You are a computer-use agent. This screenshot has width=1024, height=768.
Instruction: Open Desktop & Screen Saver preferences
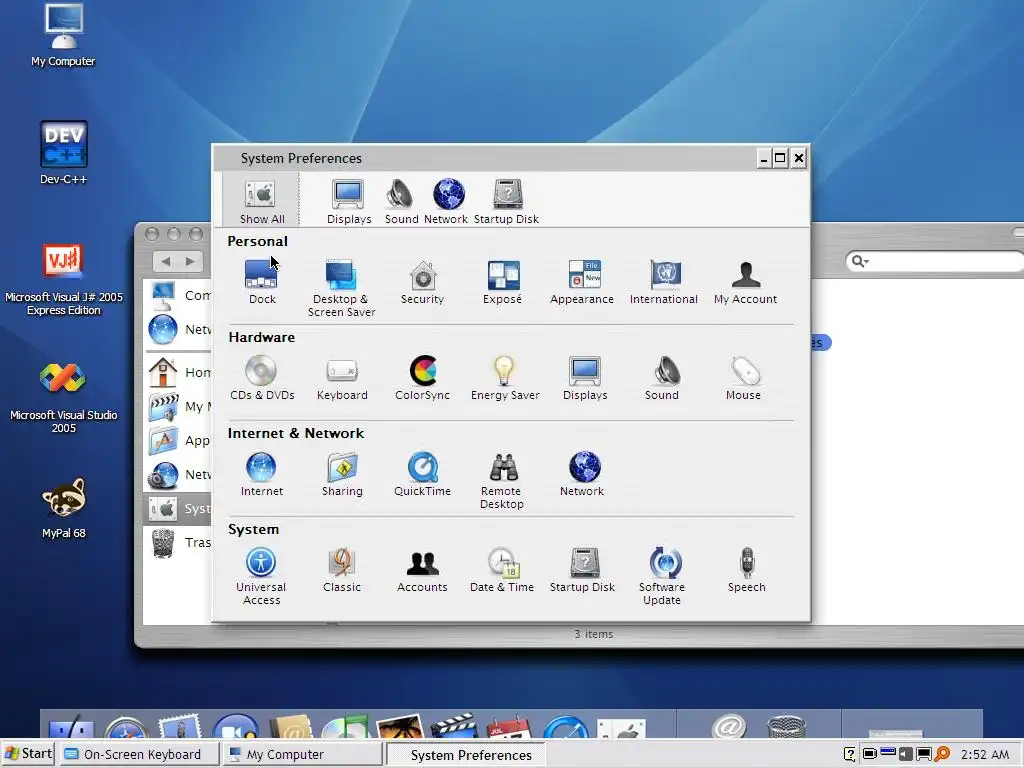click(342, 289)
